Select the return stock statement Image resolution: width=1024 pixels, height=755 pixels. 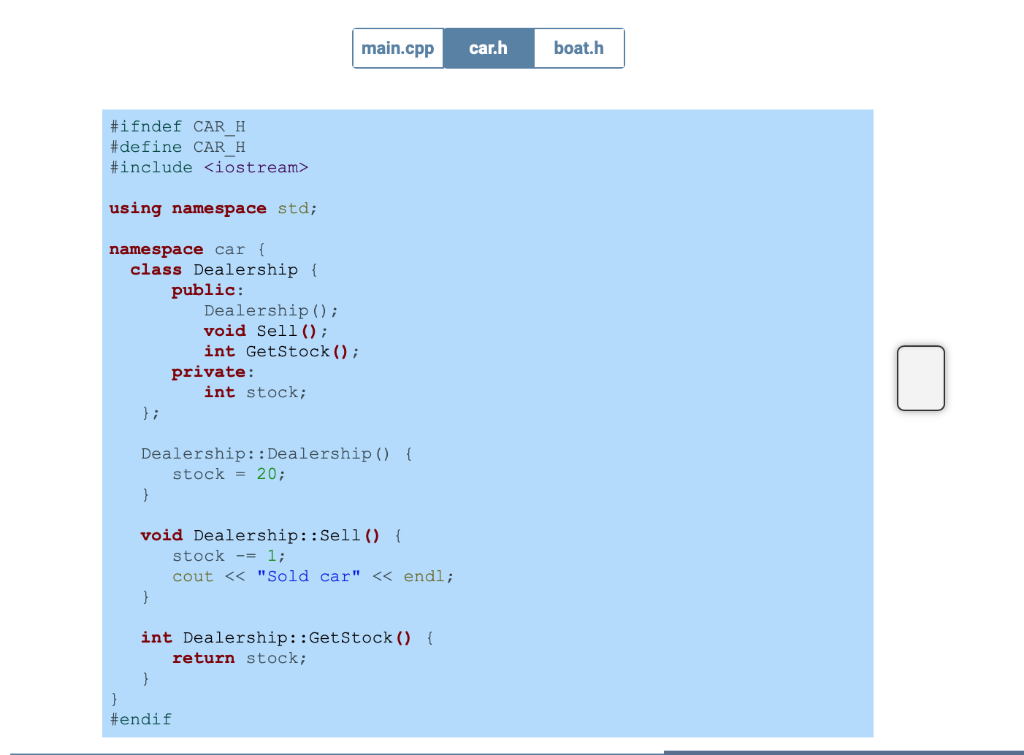[x=240, y=657]
